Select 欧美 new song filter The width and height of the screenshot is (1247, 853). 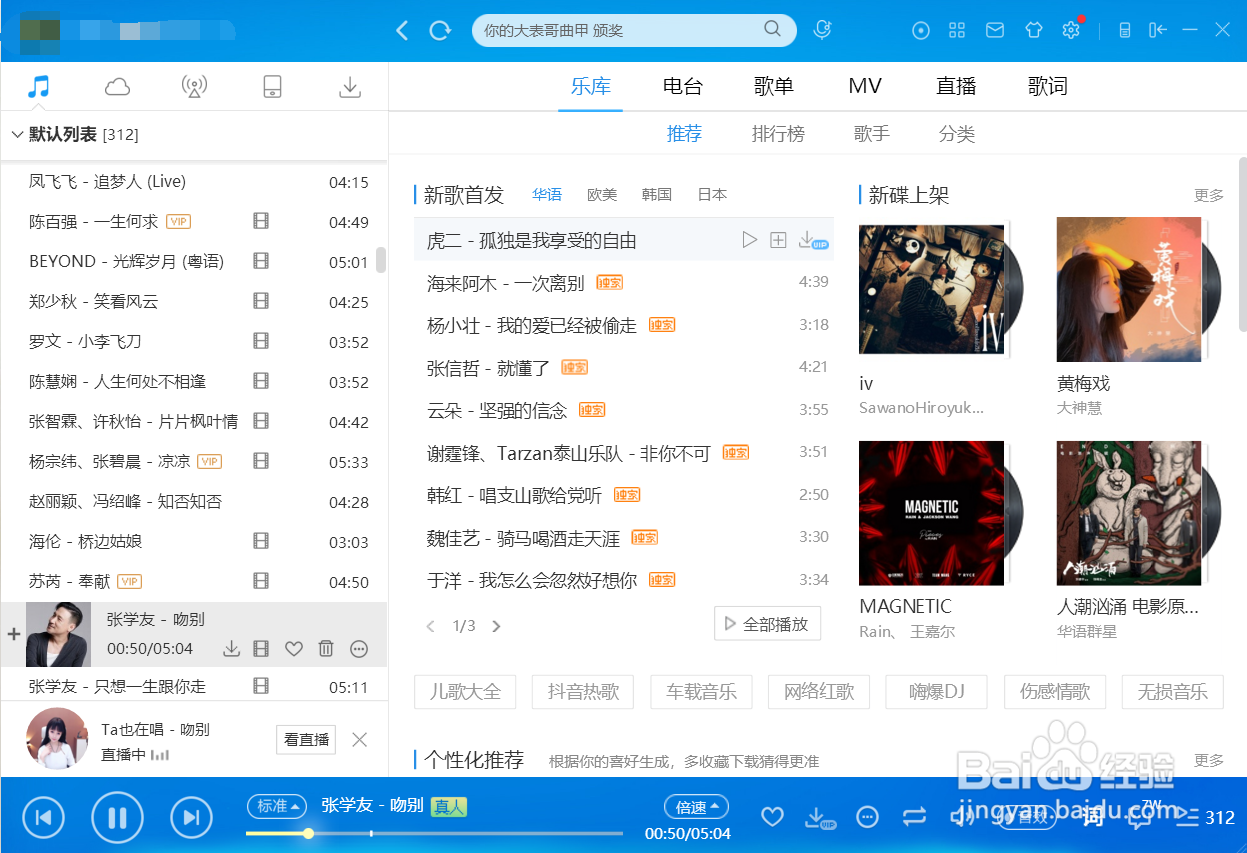pyautogui.click(x=602, y=194)
